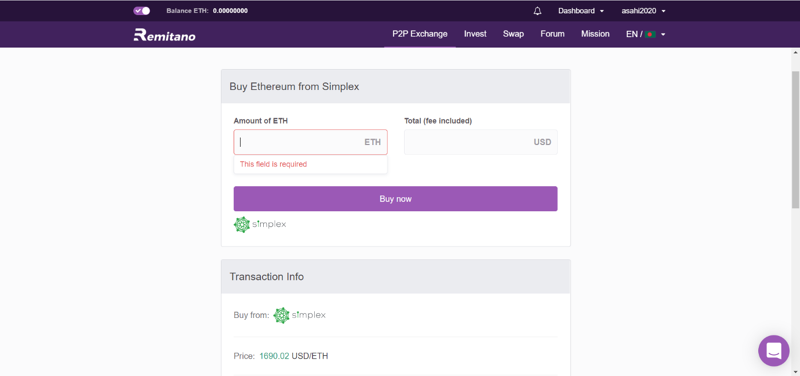Open the Swap page

point(513,34)
